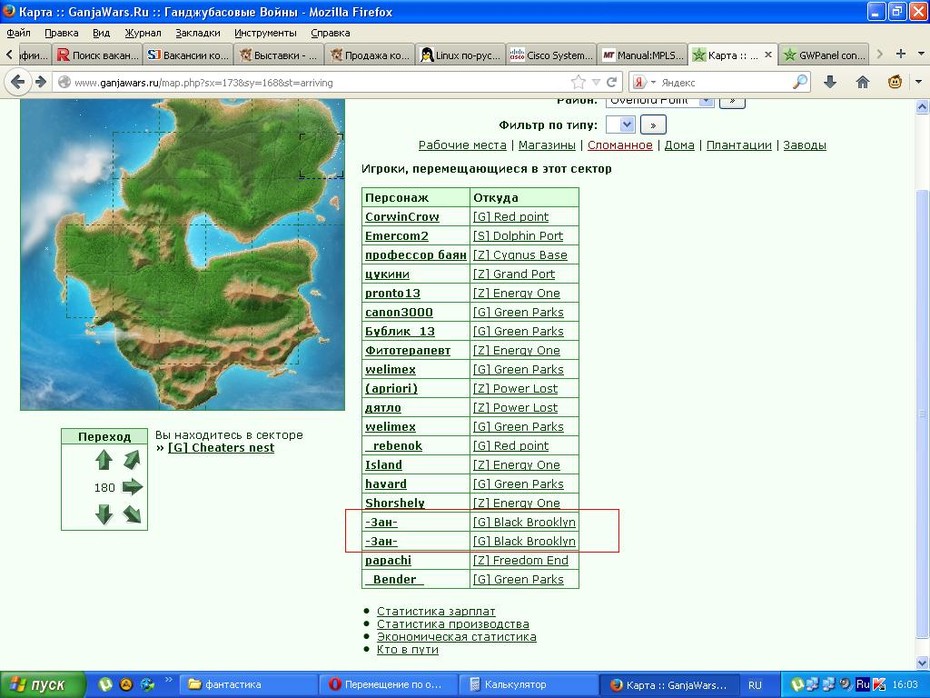Close the Карта tab
The image size is (930, 698).
(768, 55)
